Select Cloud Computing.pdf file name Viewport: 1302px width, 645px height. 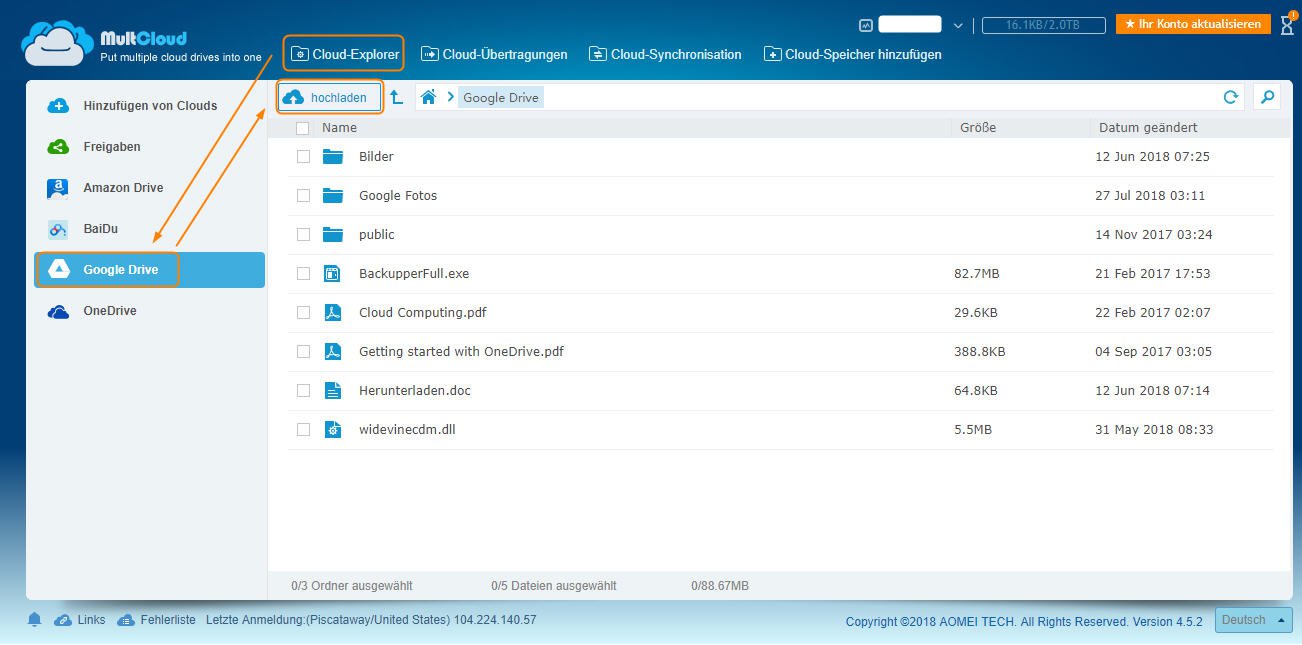423,312
